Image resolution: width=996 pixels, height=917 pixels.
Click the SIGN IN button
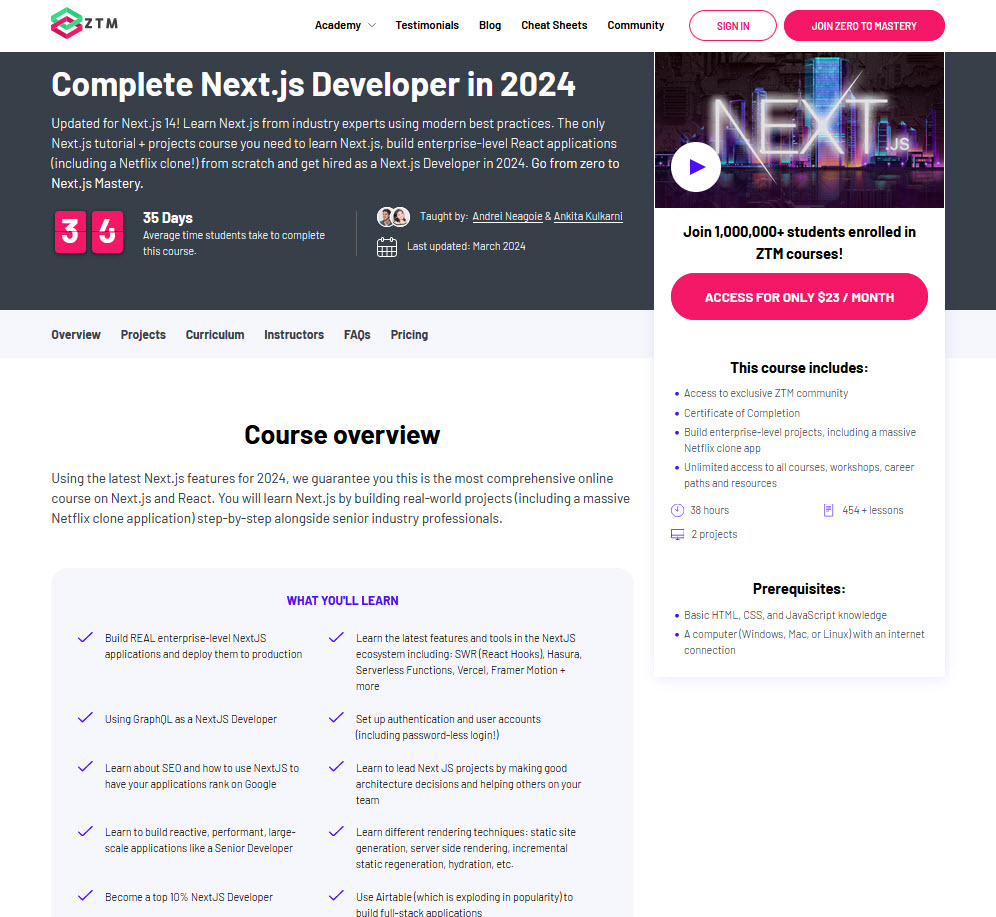(732, 26)
